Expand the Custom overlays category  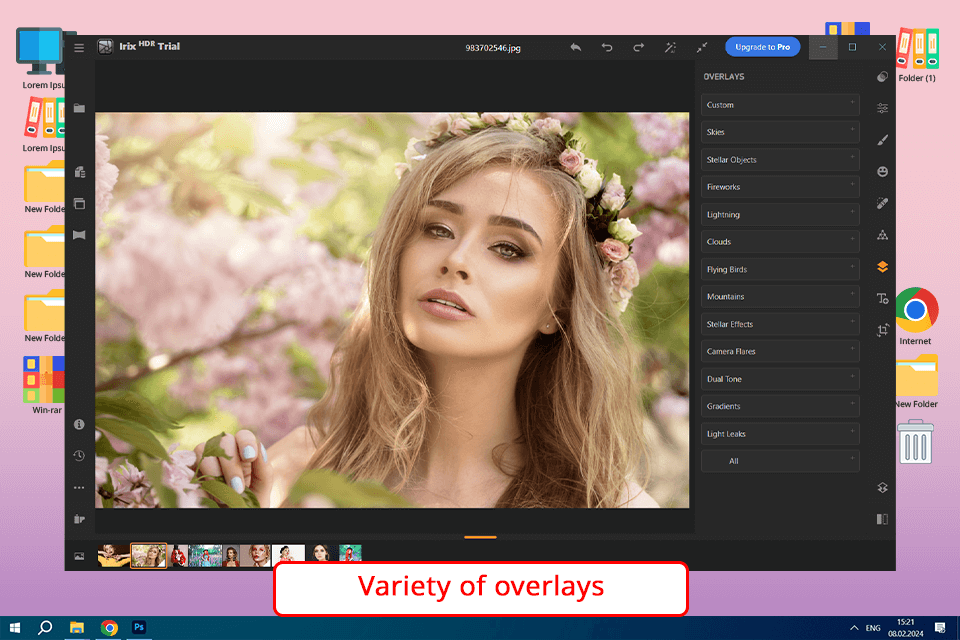(780, 105)
